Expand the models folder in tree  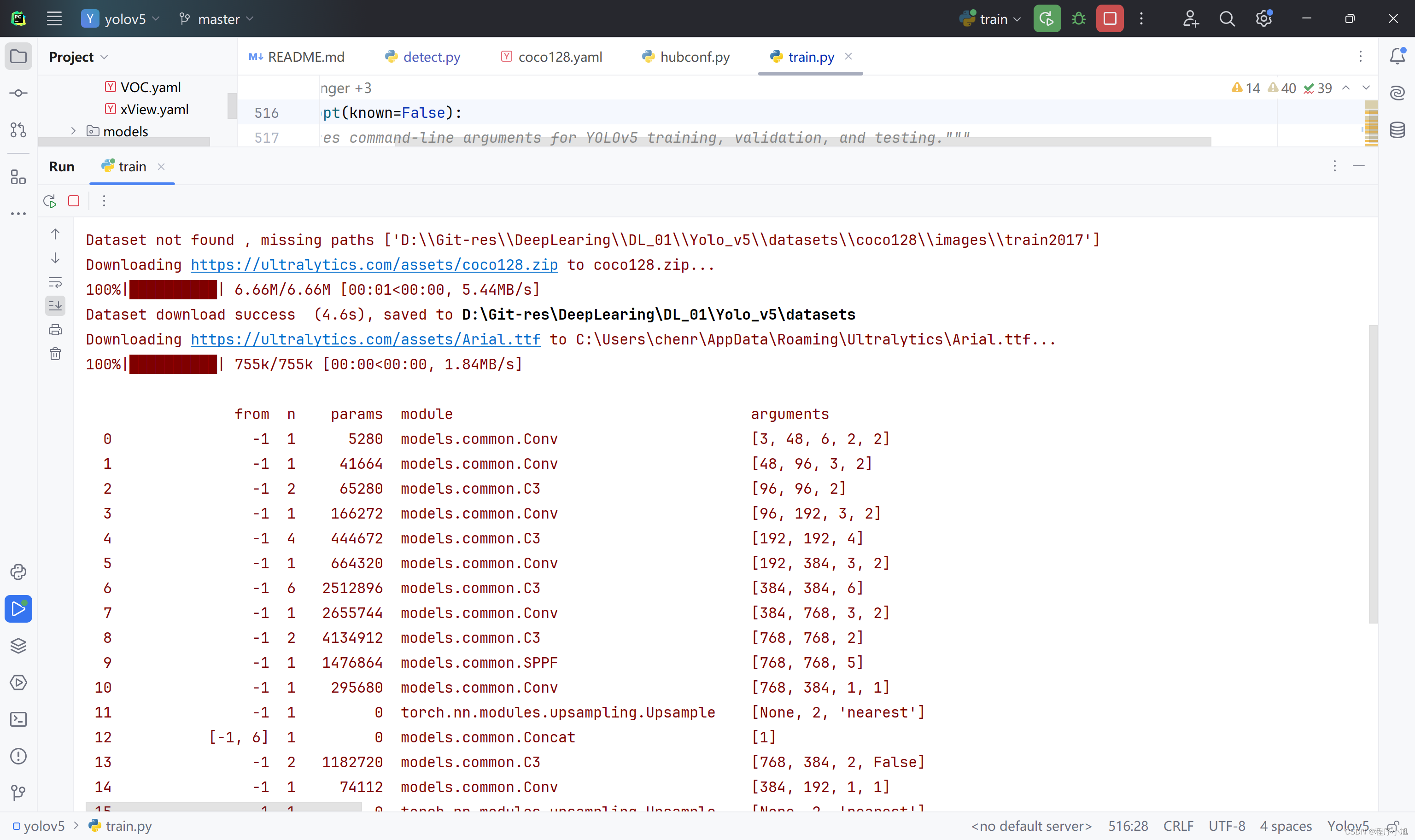73,131
